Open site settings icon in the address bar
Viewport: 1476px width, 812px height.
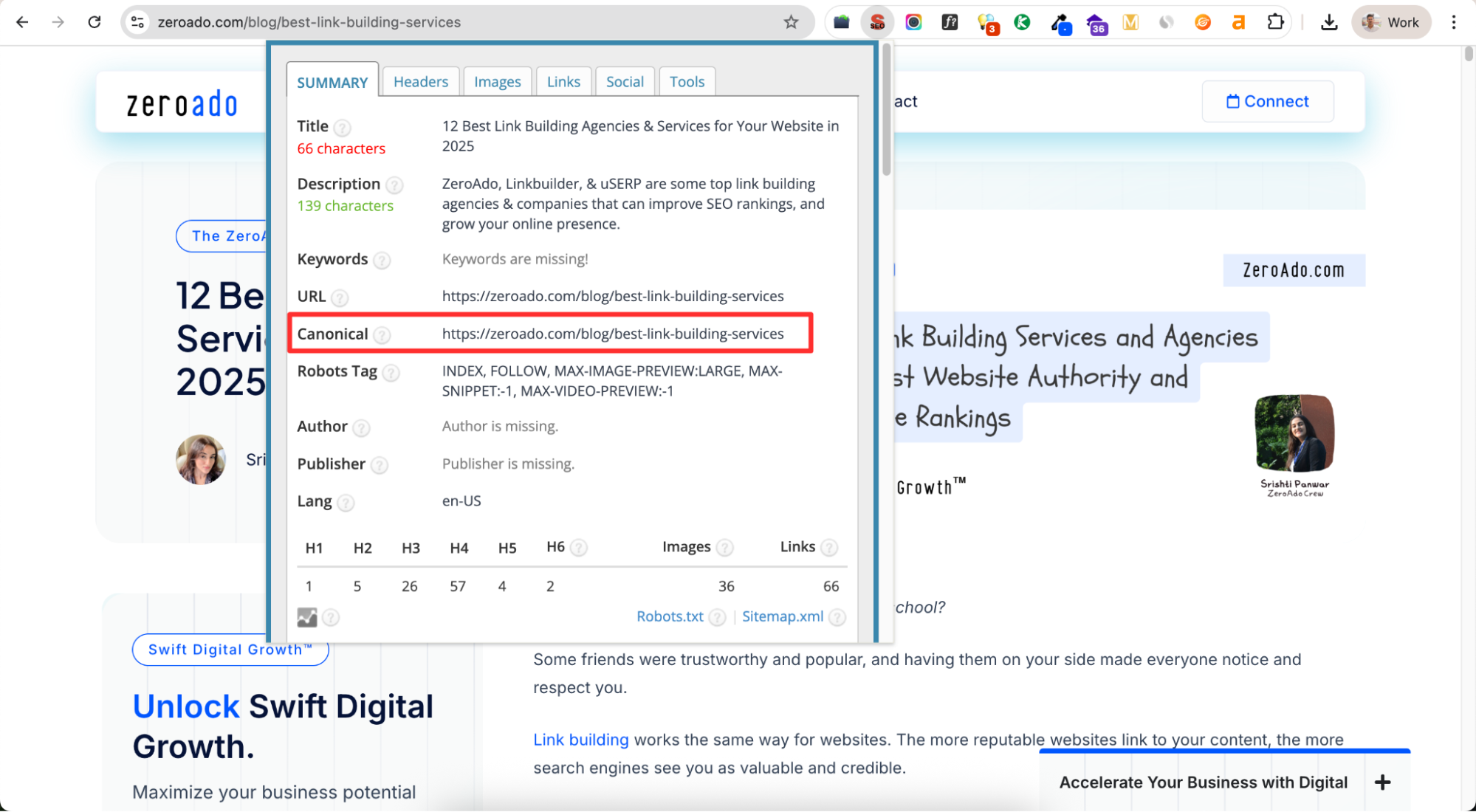[137, 22]
